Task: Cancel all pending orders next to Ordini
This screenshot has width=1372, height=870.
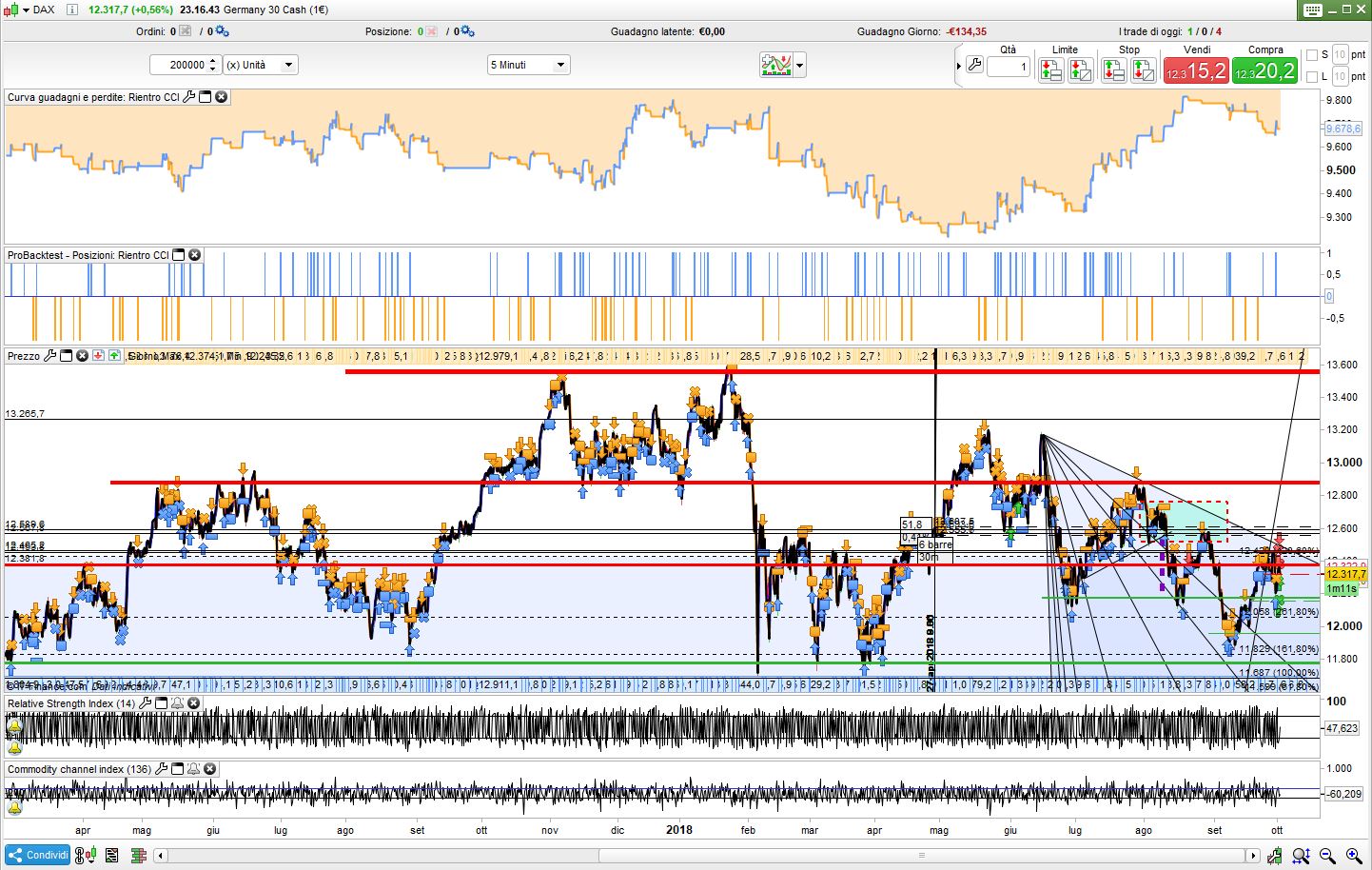Action: click(x=186, y=31)
